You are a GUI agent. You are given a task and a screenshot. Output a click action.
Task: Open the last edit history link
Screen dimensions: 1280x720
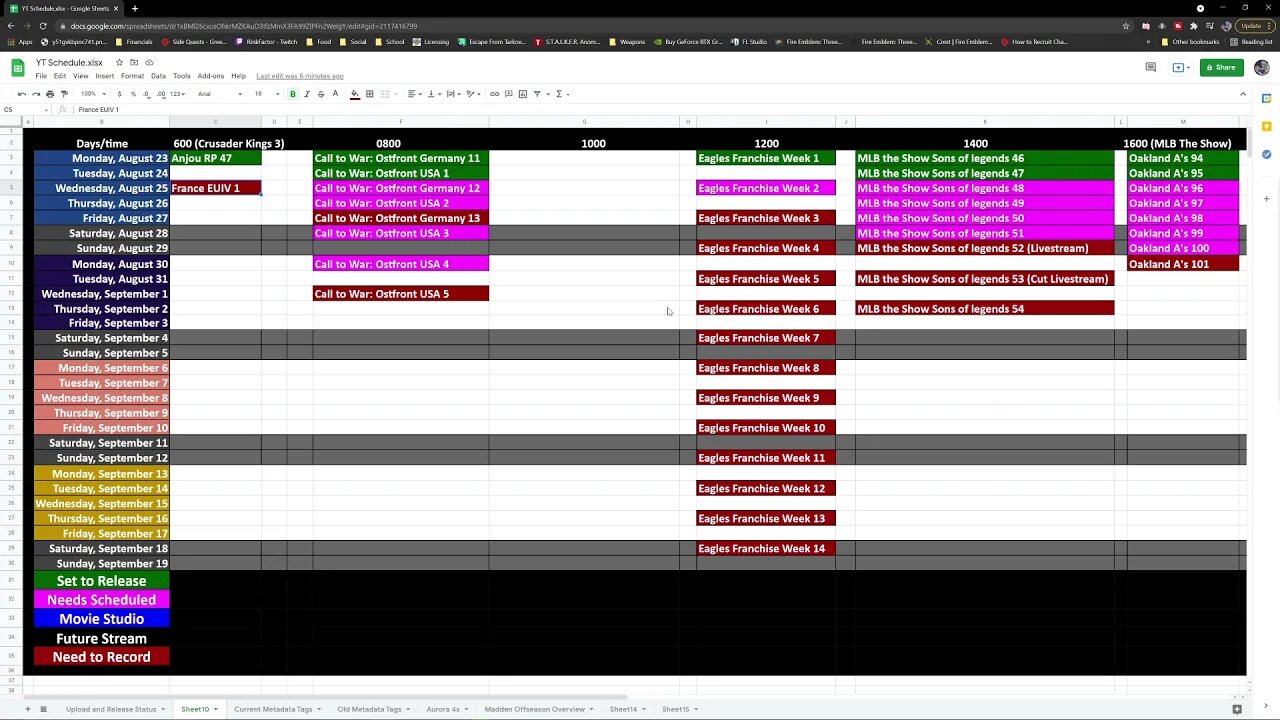point(300,76)
